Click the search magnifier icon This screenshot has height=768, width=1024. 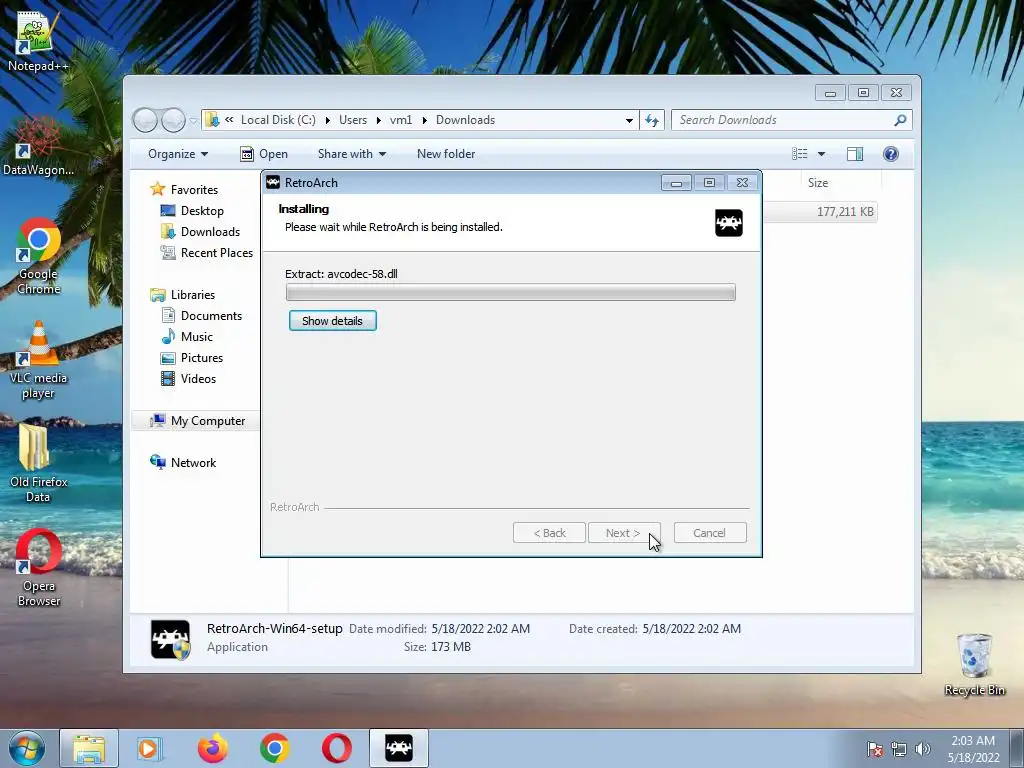(x=900, y=120)
